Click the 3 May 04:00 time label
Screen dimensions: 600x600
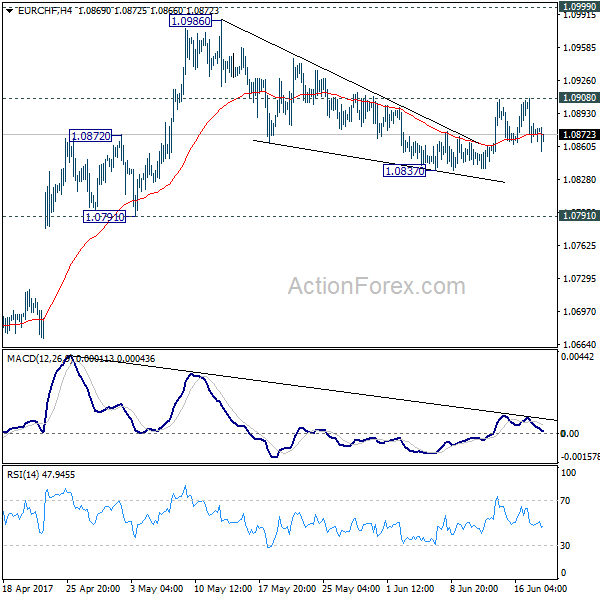click(156, 588)
